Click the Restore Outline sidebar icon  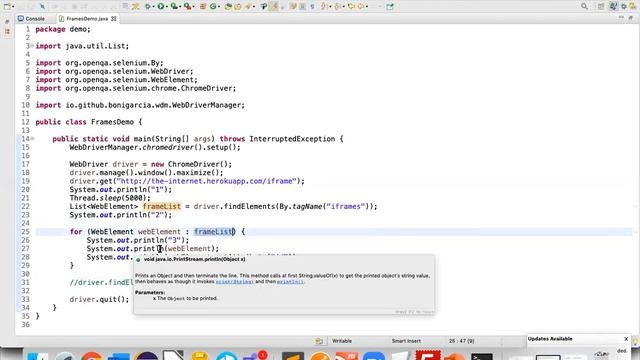tap(7, 31)
